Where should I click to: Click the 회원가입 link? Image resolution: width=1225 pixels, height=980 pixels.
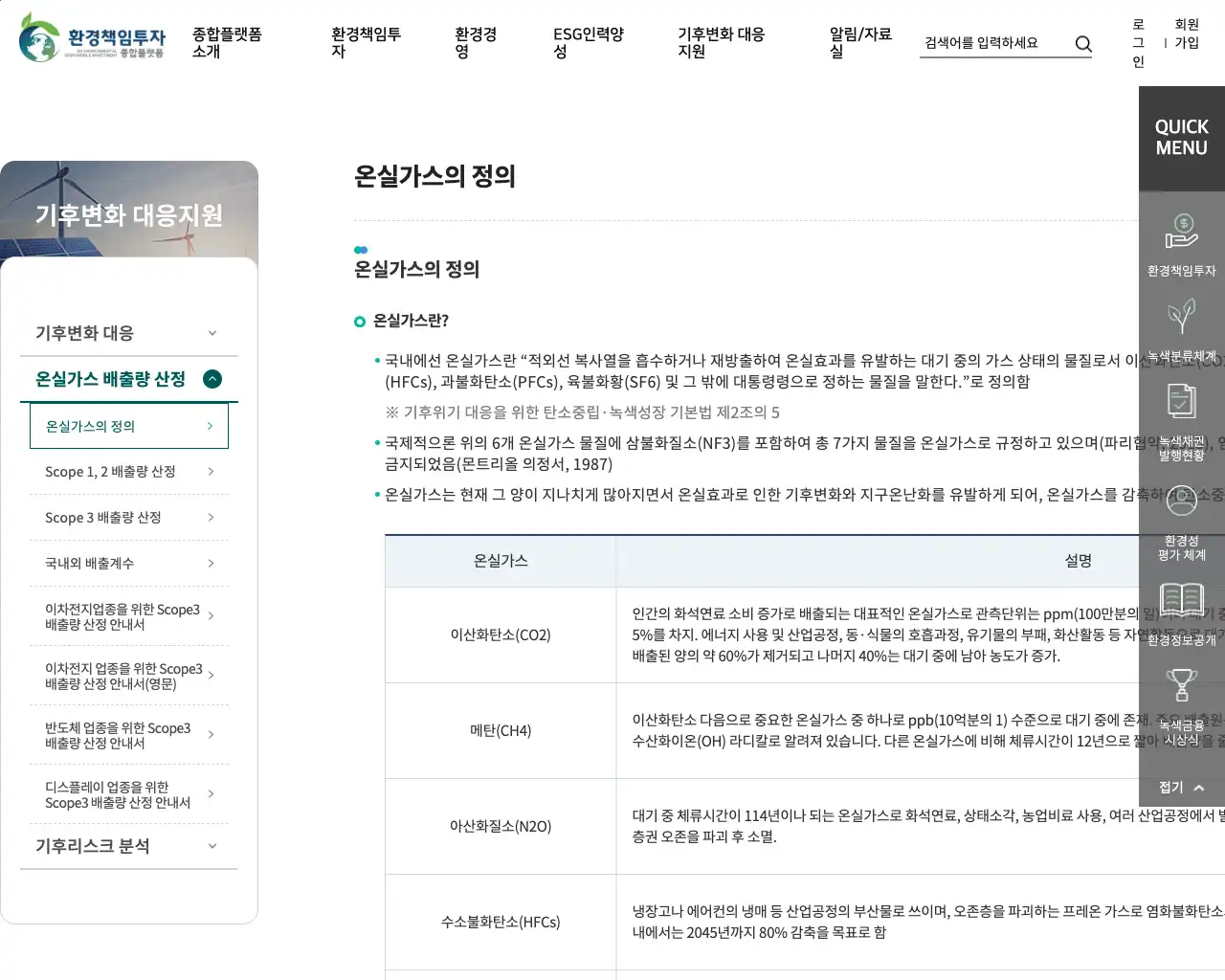1187,33
